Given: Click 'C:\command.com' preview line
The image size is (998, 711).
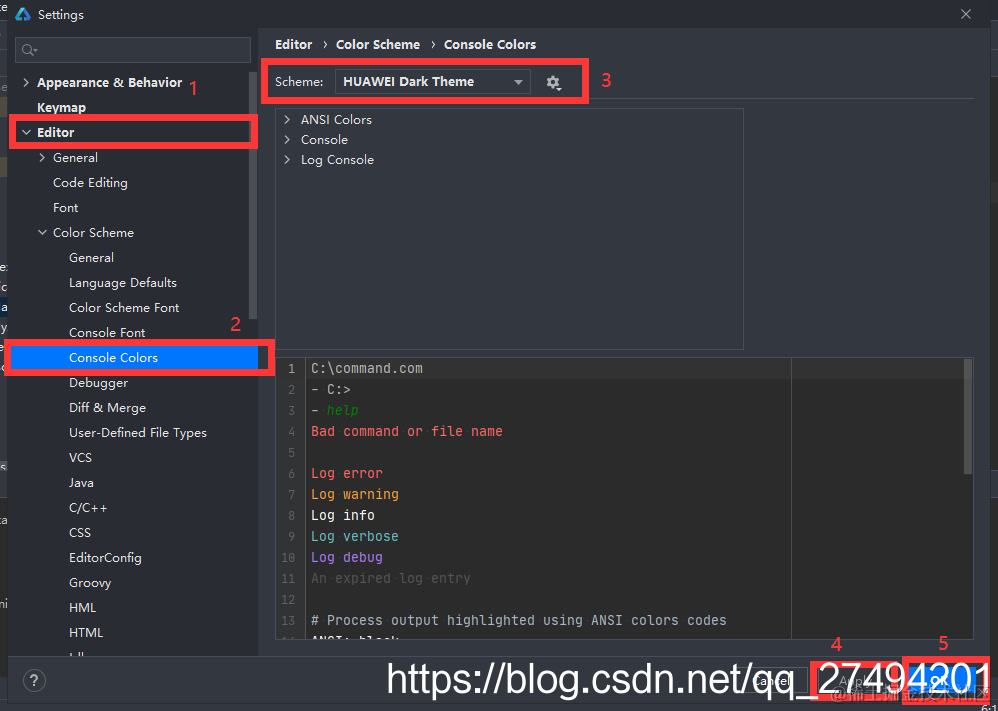Looking at the screenshot, I should (x=367, y=369).
